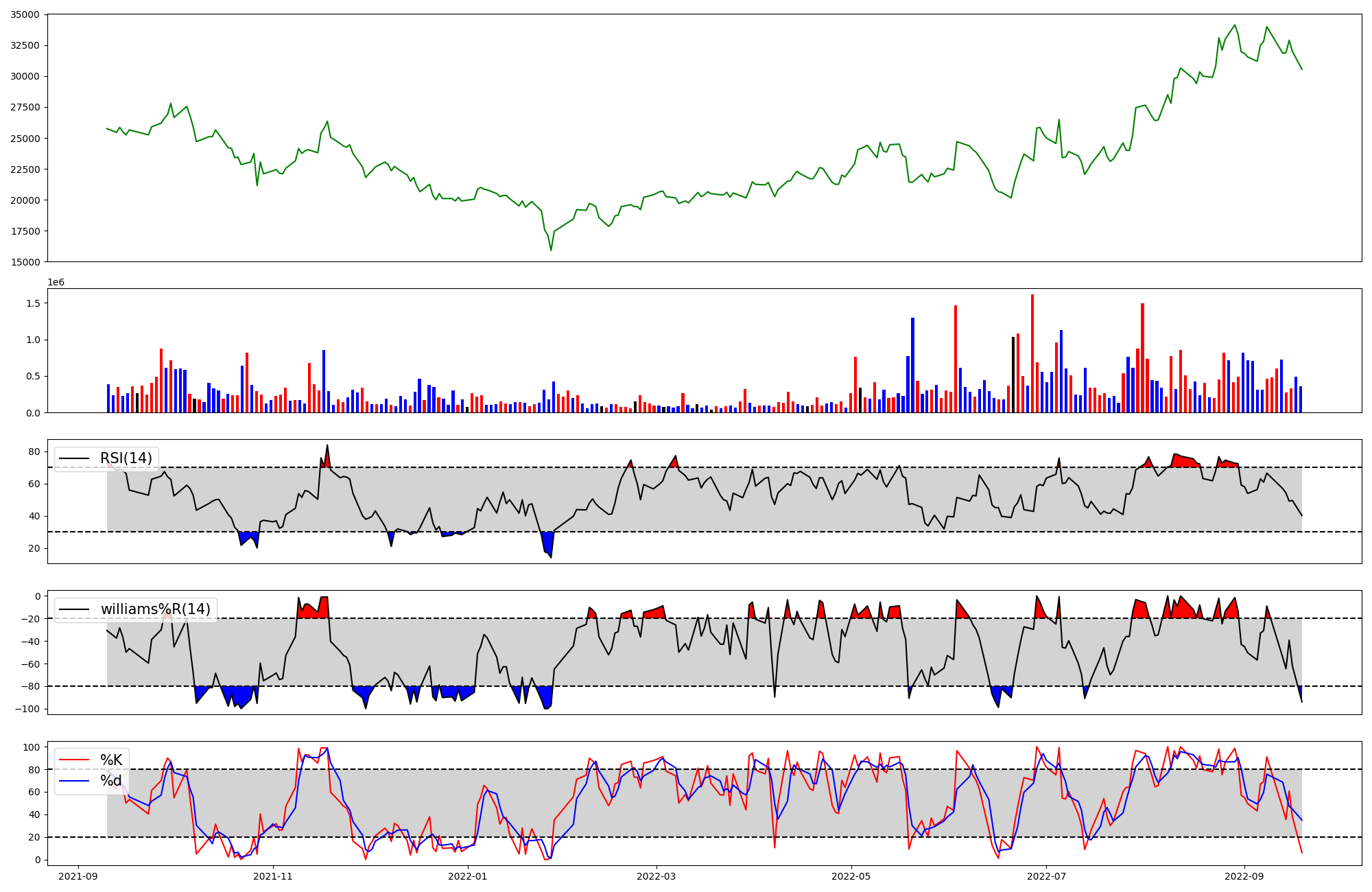Select the 2021-09 x-axis date label
1372x892 pixels.
[x=79, y=876]
